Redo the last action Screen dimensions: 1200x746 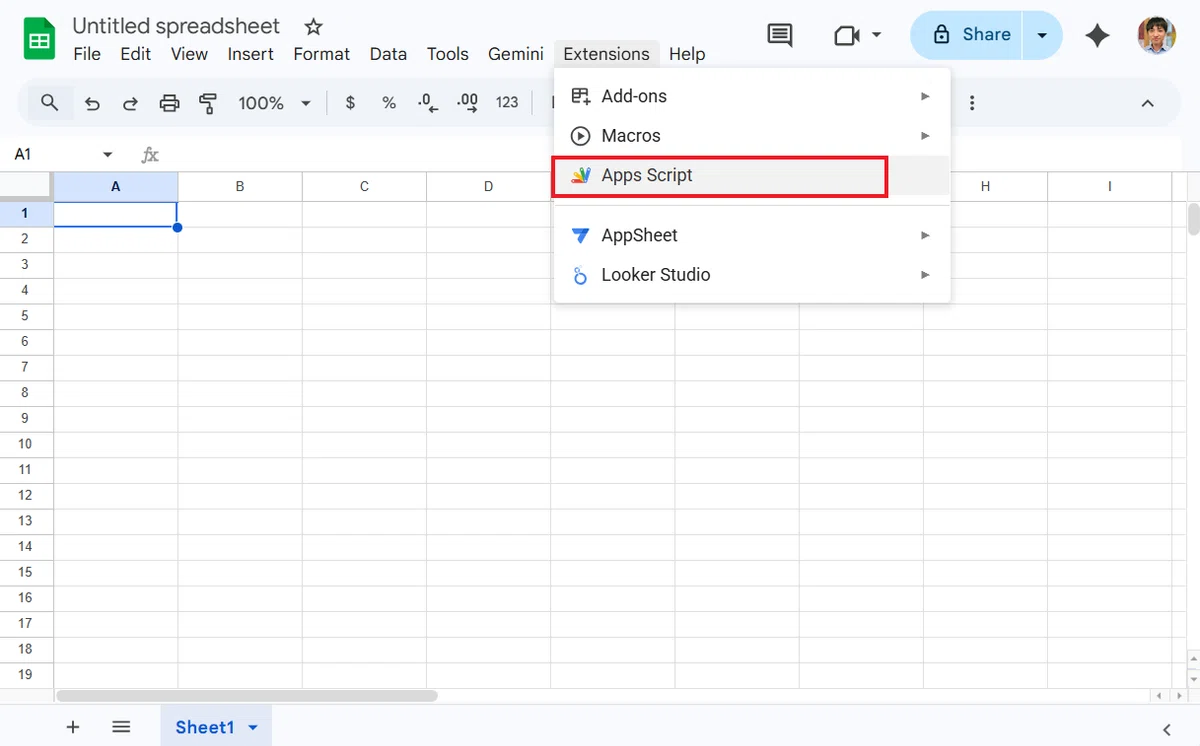point(130,103)
